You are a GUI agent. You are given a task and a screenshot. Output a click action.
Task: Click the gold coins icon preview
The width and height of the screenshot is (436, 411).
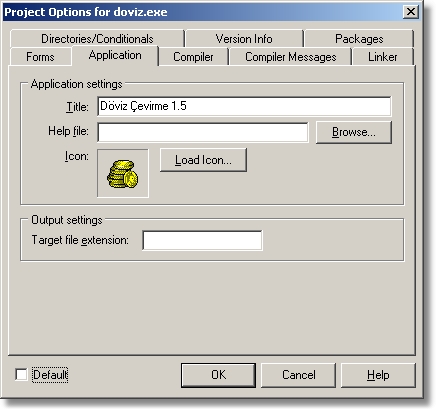click(x=123, y=173)
